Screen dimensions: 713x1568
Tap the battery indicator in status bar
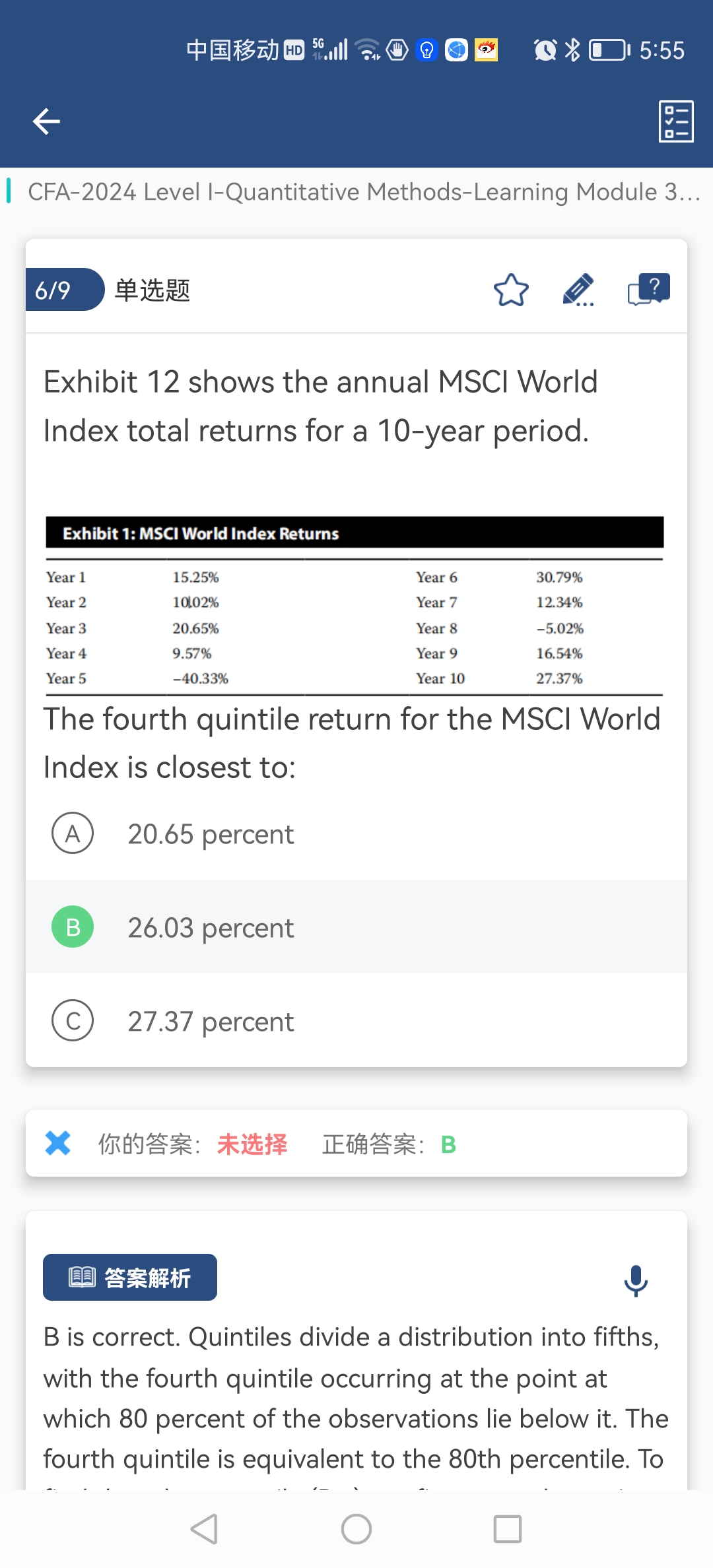(x=609, y=50)
